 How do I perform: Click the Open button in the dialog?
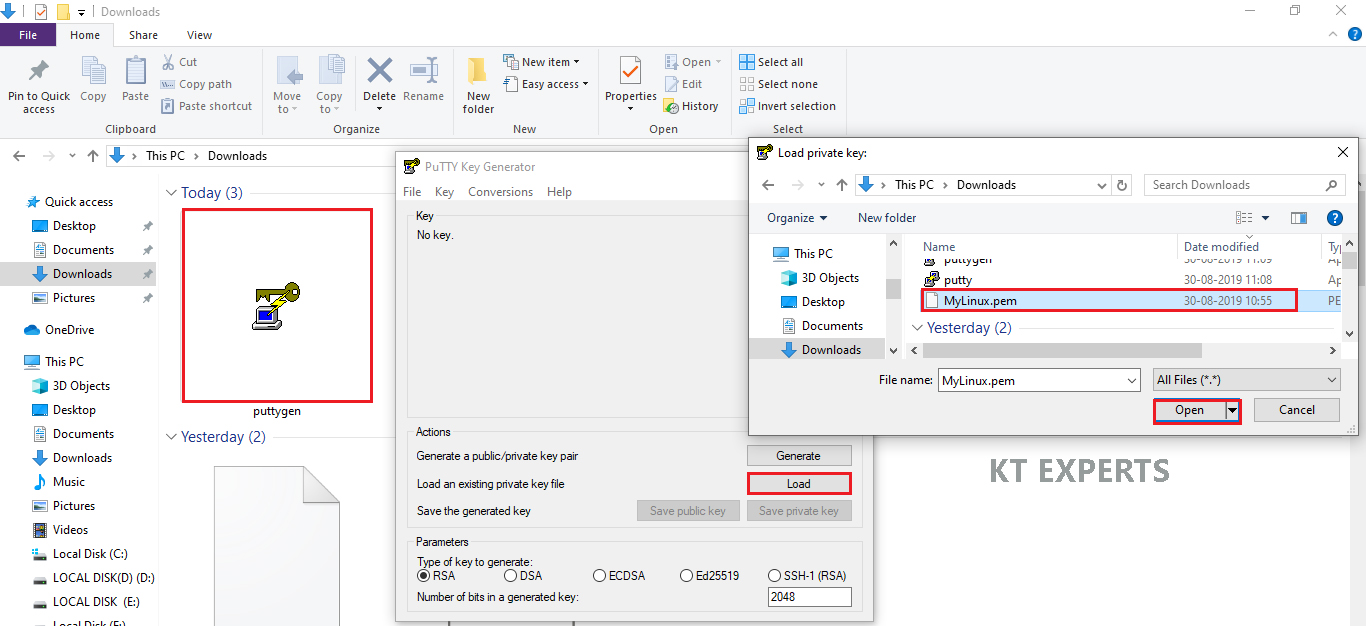(x=1189, y=410)
